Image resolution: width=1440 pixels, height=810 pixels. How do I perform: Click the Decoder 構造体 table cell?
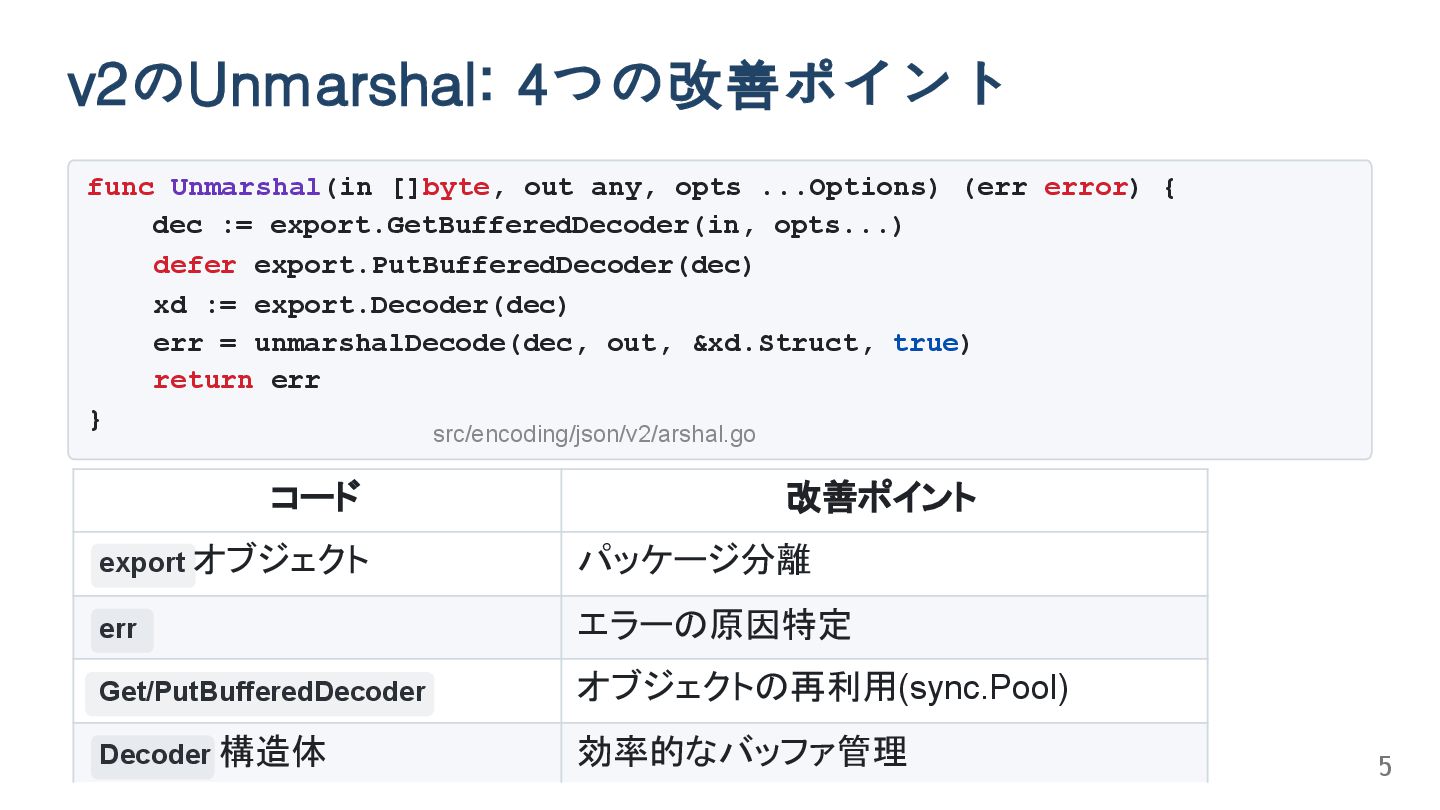coord(212,754)
